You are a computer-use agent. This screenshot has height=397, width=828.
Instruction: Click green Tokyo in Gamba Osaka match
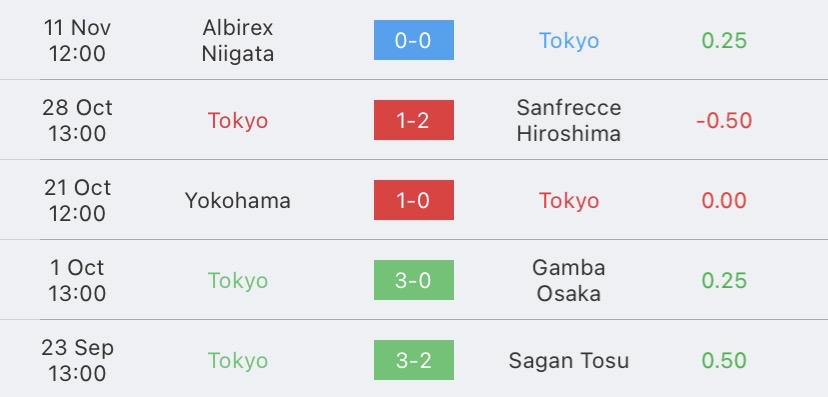(238, 280)
